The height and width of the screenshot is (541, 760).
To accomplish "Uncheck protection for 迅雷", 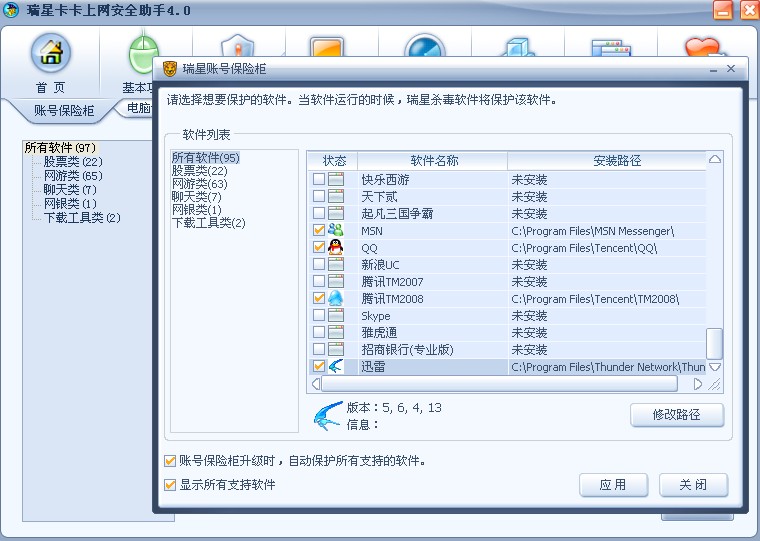I will (x=318, y=366).
